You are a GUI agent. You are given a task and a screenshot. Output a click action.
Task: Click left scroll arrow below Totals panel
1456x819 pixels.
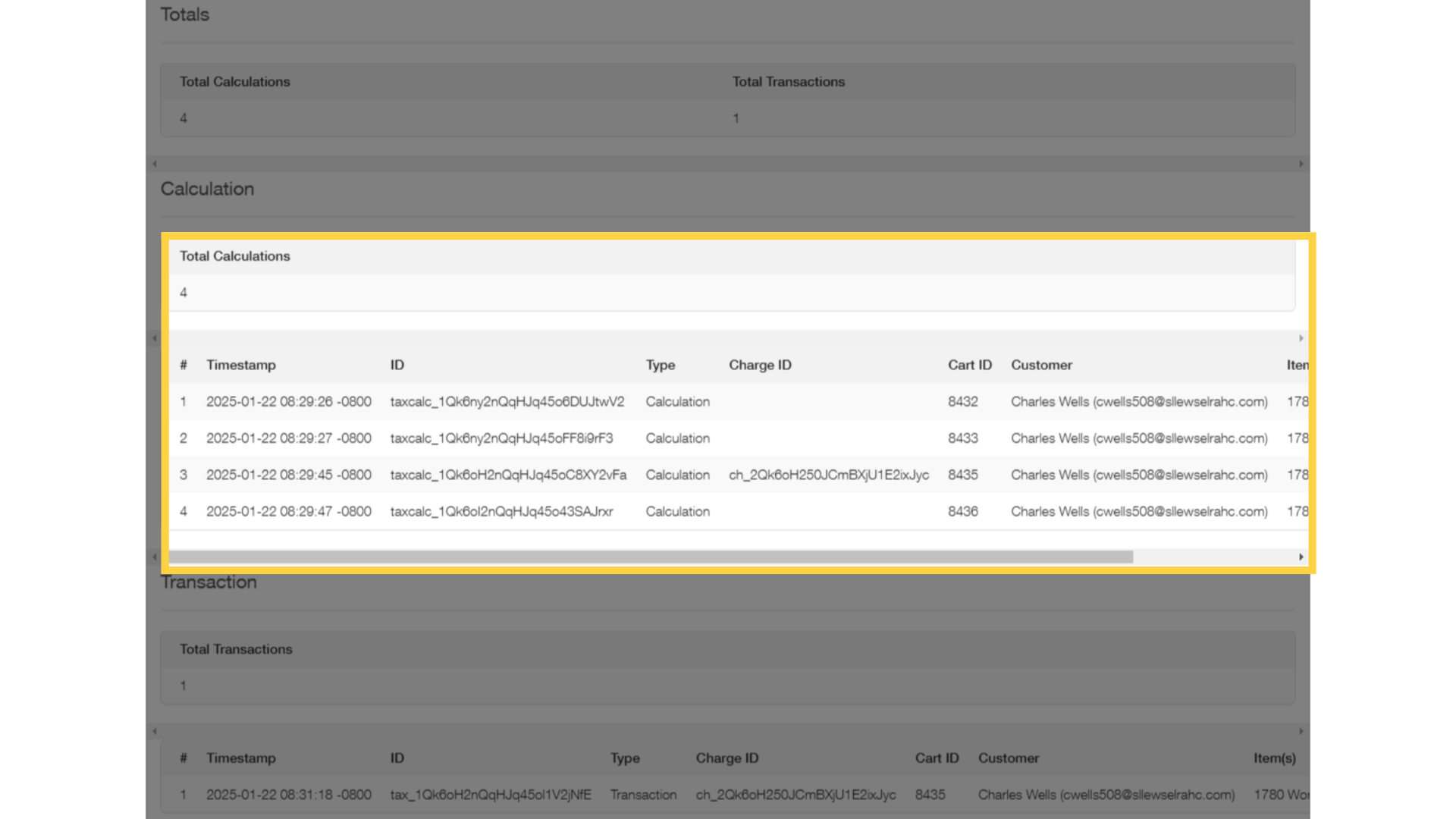coord(155,164)
